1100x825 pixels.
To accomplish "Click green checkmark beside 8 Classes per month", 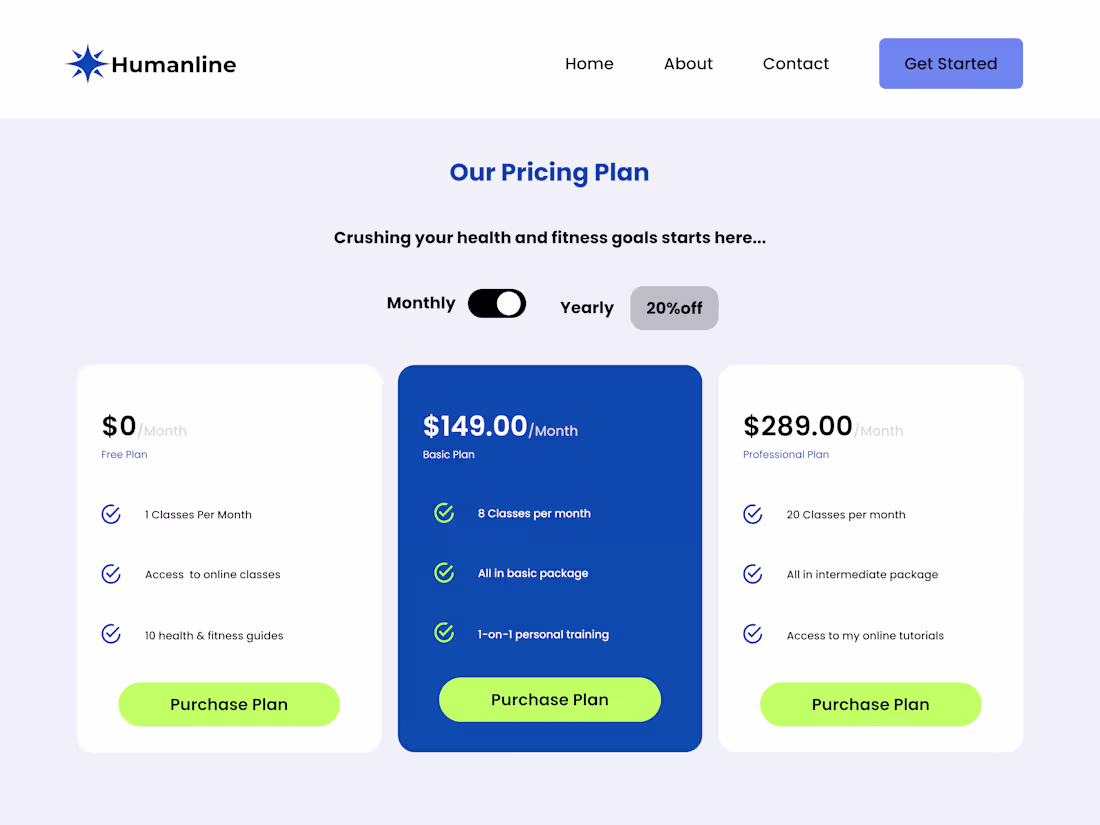I will pyautogui.click(x=444, y=513).
